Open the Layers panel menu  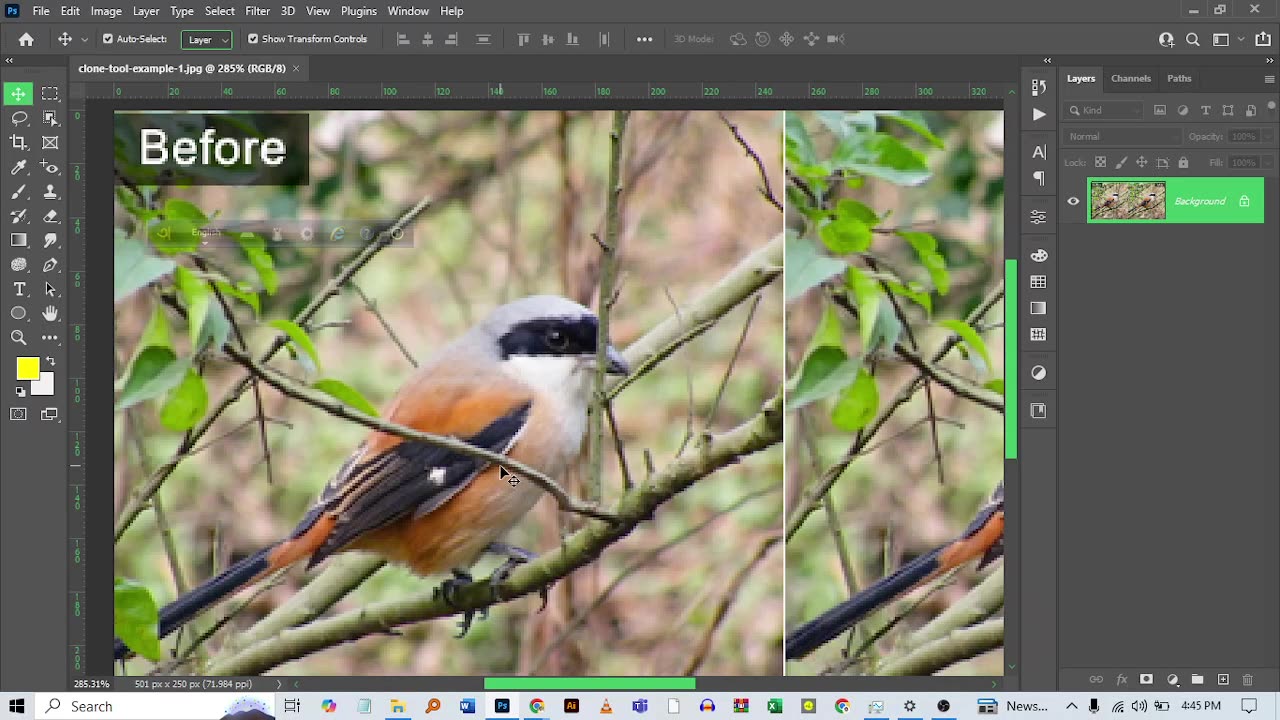coord(1269,78)
